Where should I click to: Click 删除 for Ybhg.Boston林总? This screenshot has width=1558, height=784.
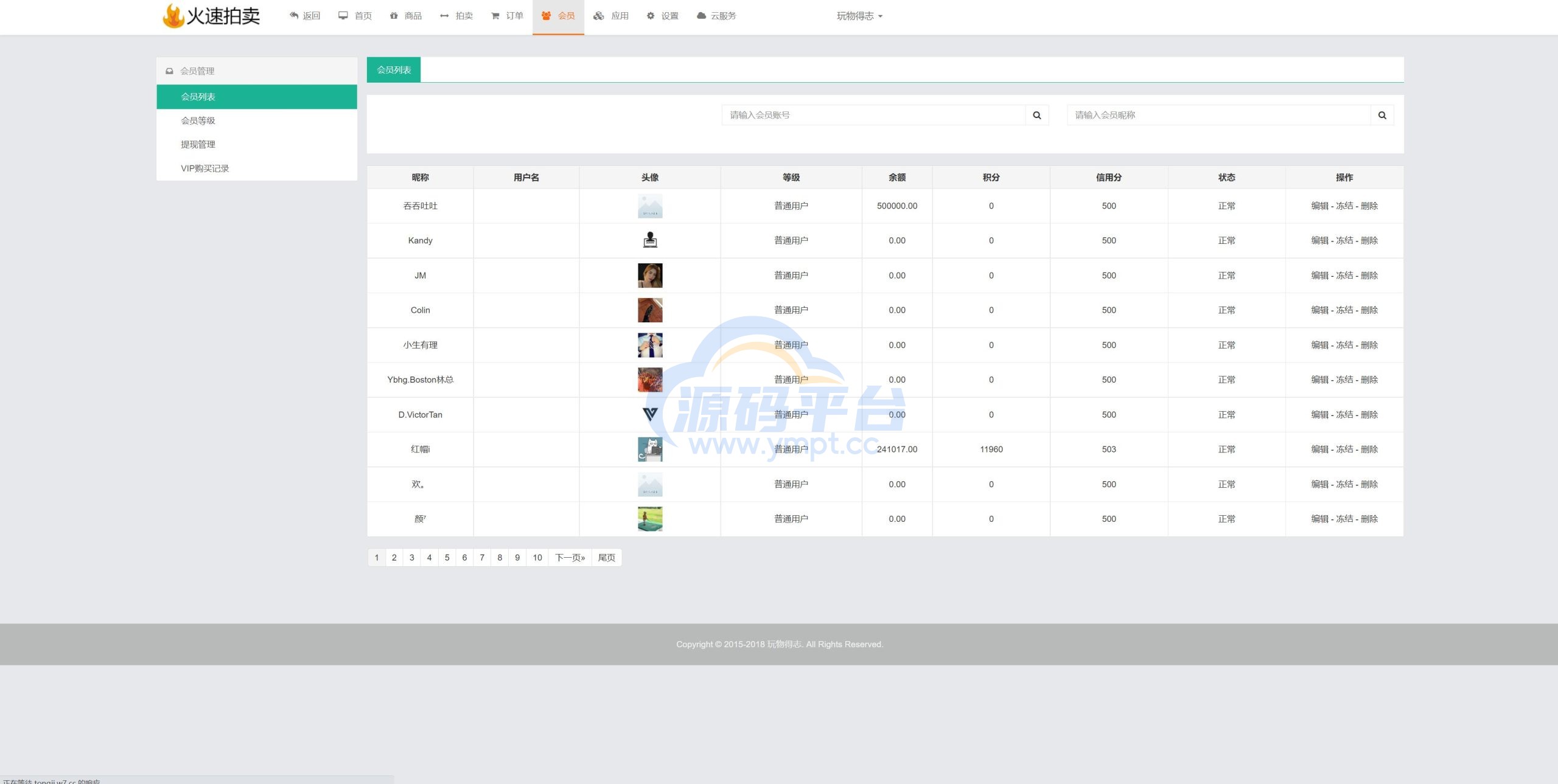pos(1369,380)
